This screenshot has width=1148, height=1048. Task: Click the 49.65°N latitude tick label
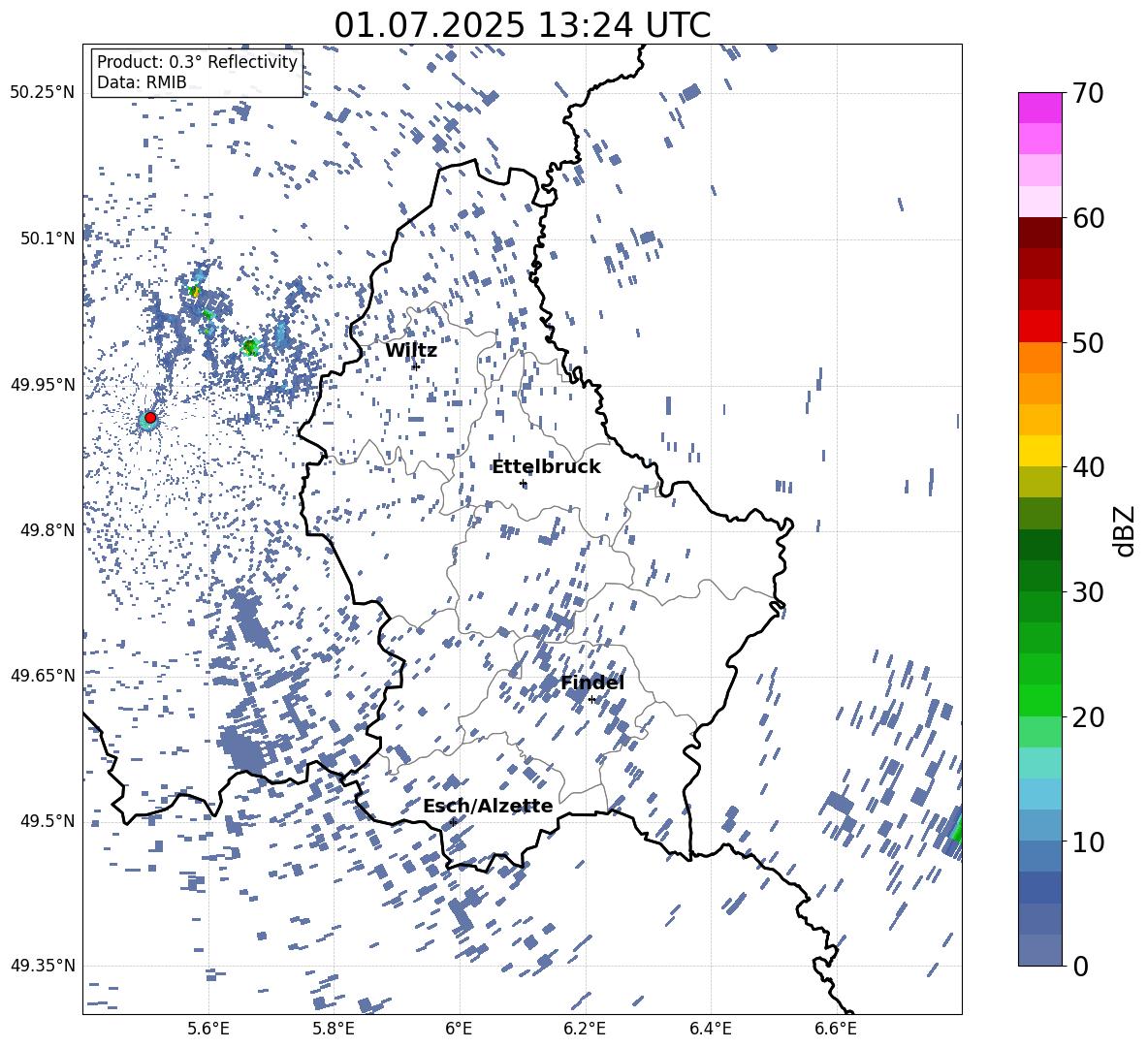42,675
